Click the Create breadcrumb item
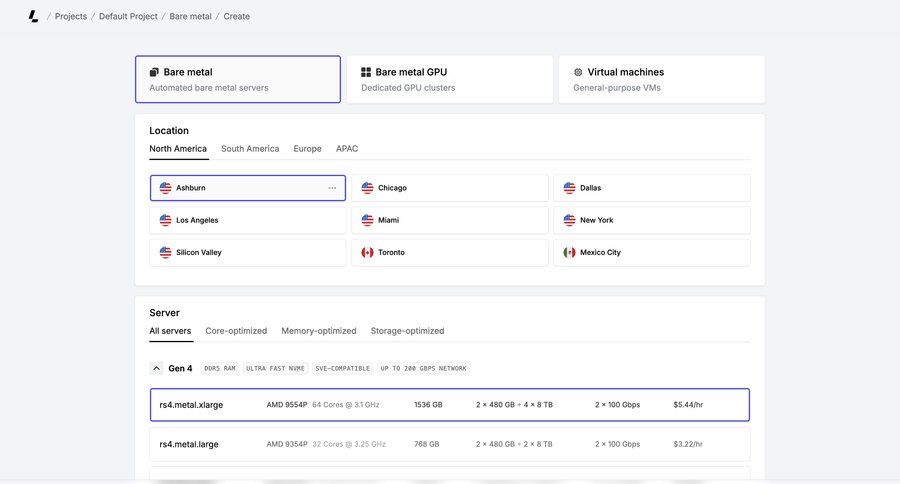This screenshot has height=484, width=900. (236, 17)
